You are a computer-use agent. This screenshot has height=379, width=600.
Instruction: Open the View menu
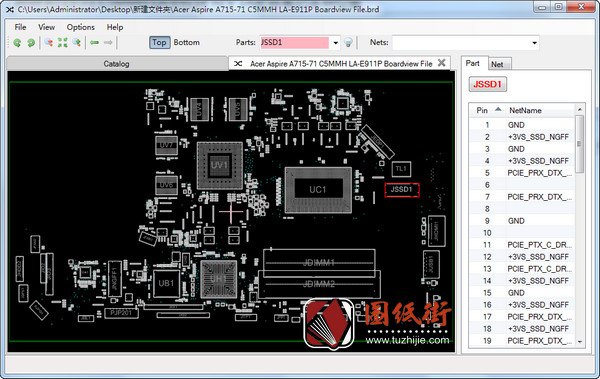[46, 27]
